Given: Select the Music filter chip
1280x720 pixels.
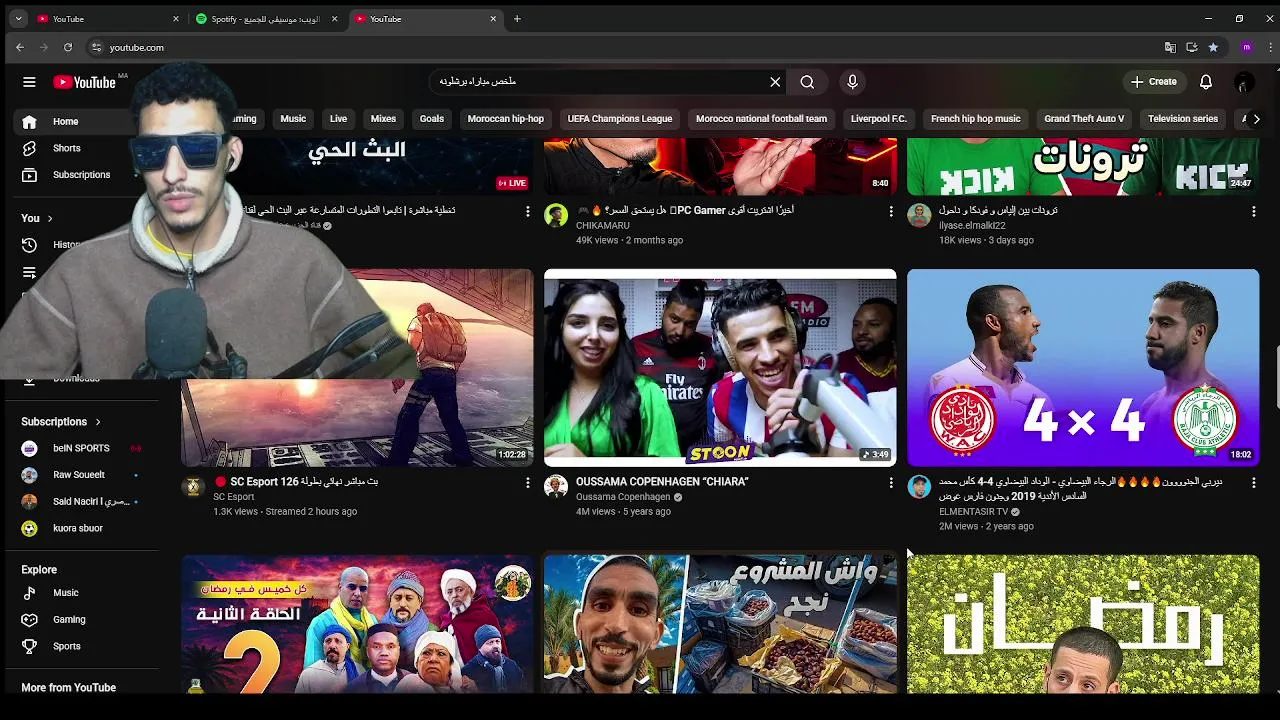Looking at the screenshot, I should (x=293, y=119).
